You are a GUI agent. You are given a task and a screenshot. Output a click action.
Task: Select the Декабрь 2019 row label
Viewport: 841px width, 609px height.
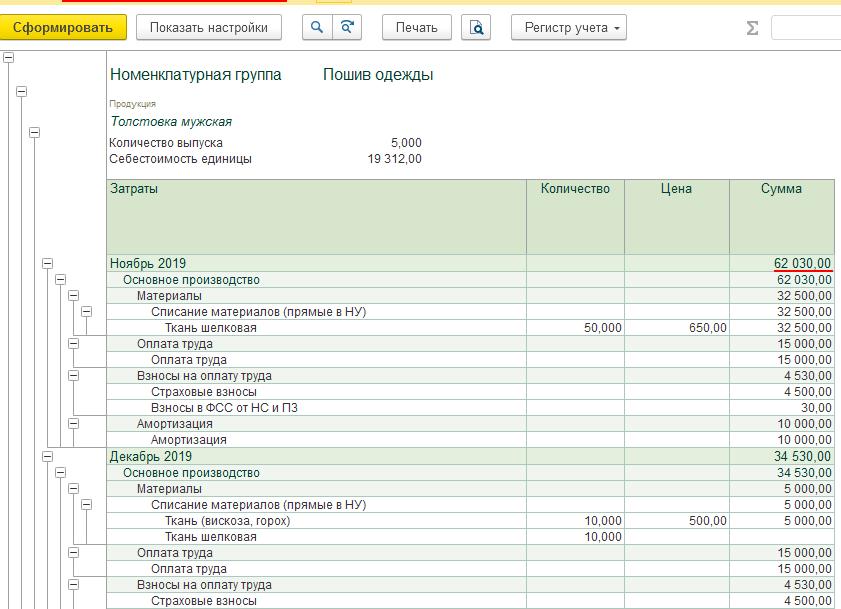151,457
